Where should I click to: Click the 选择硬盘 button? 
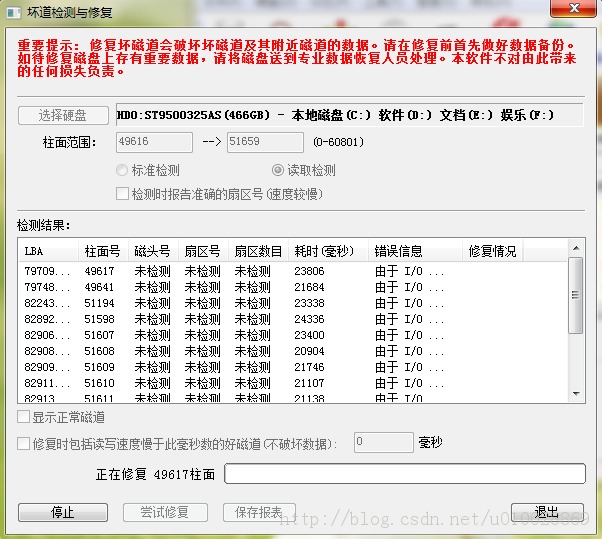(x=63, y=115)
